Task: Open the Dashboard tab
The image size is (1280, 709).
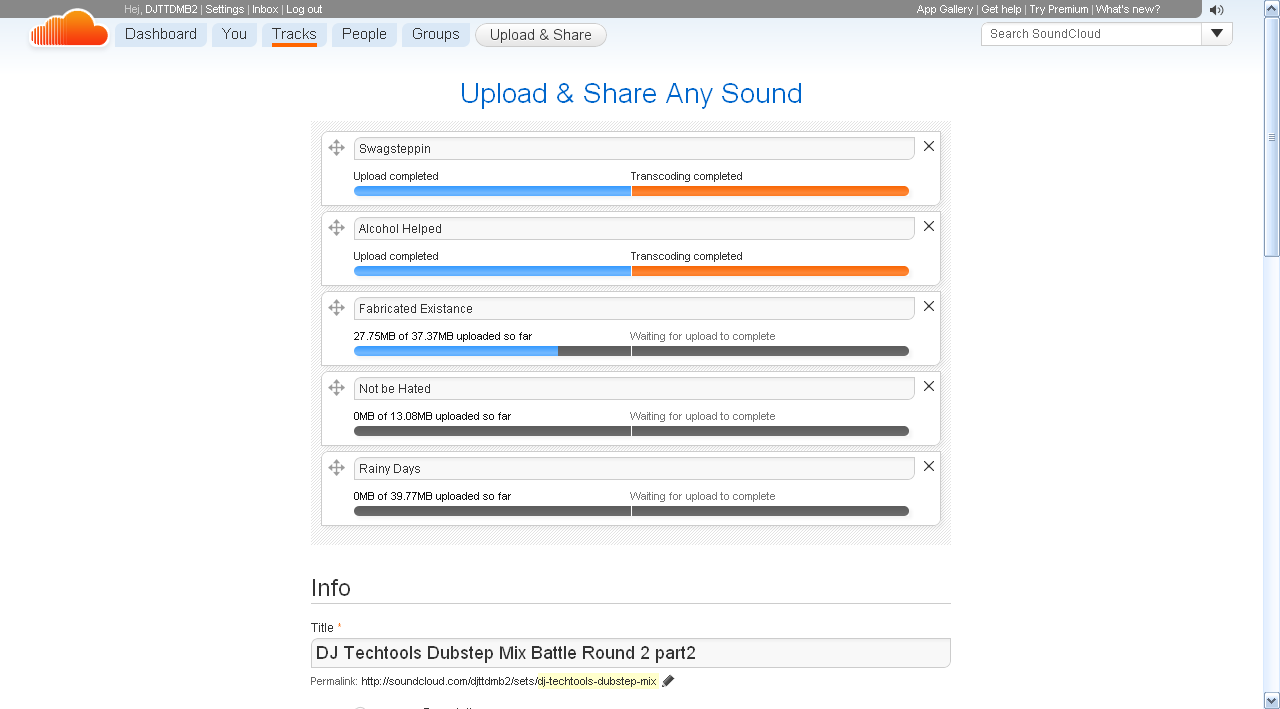Action: point(161,34)
